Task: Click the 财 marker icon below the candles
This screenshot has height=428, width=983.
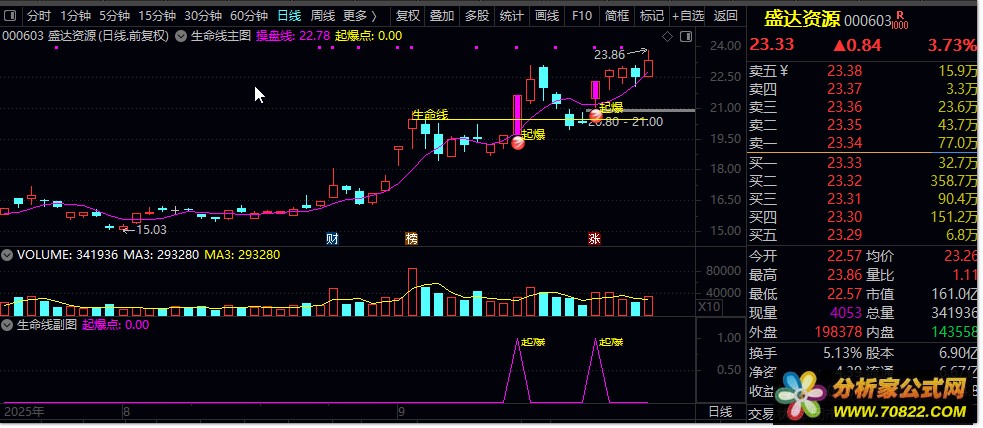Action: 333,238
